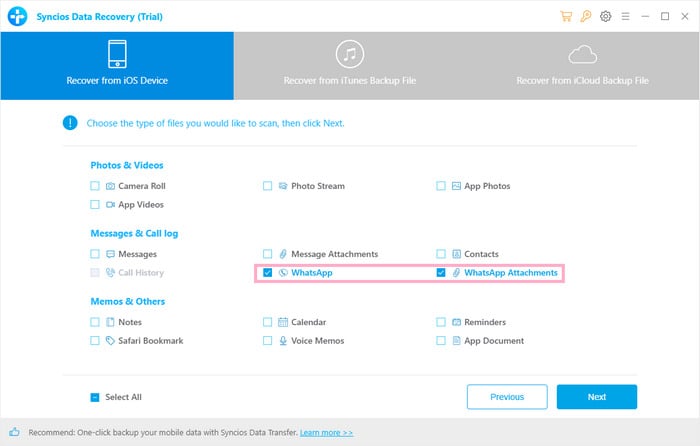
Task: Click the Messages & Call log heading
Action: point(134,233)
